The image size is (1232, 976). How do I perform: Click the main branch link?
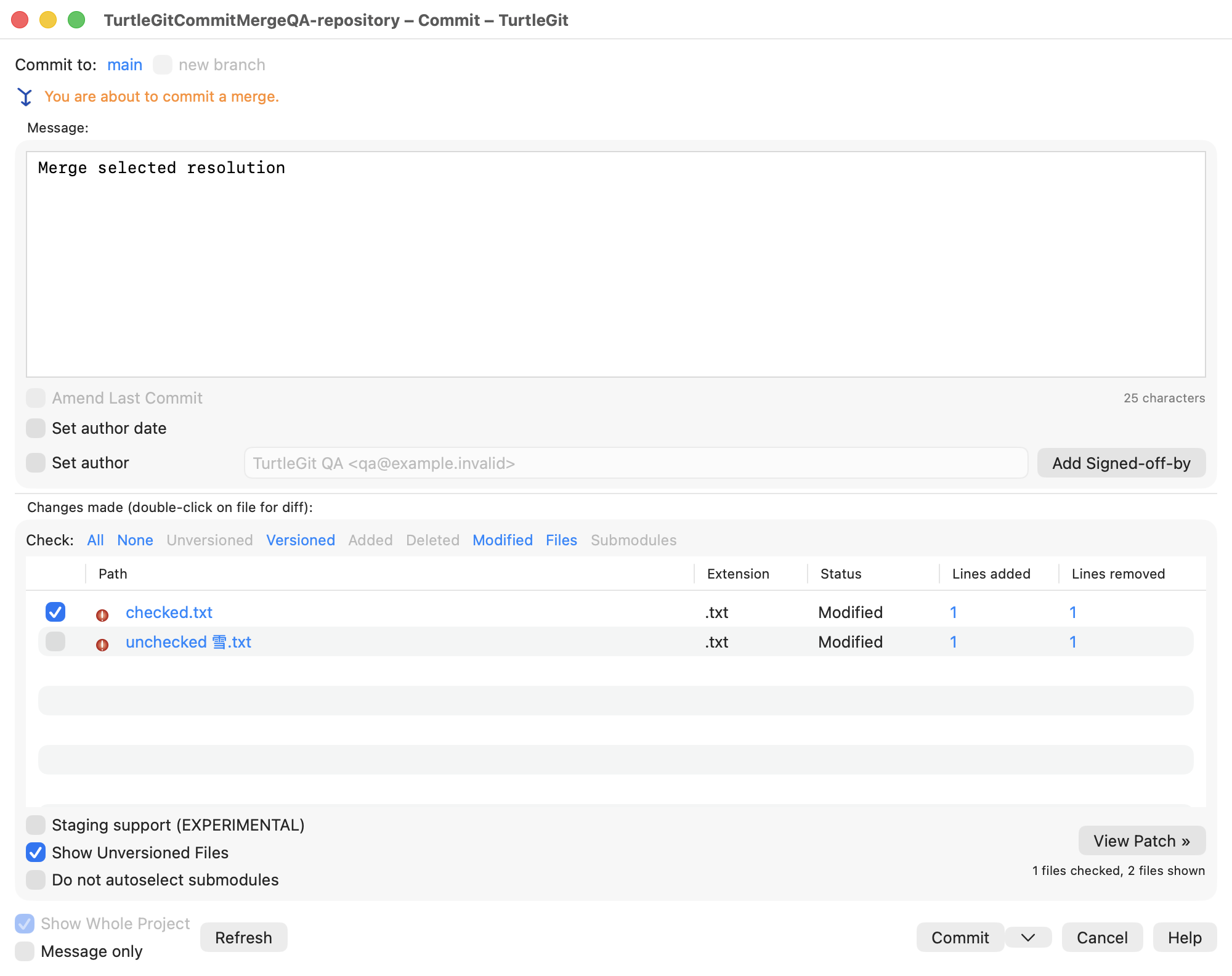click(124, 65)
